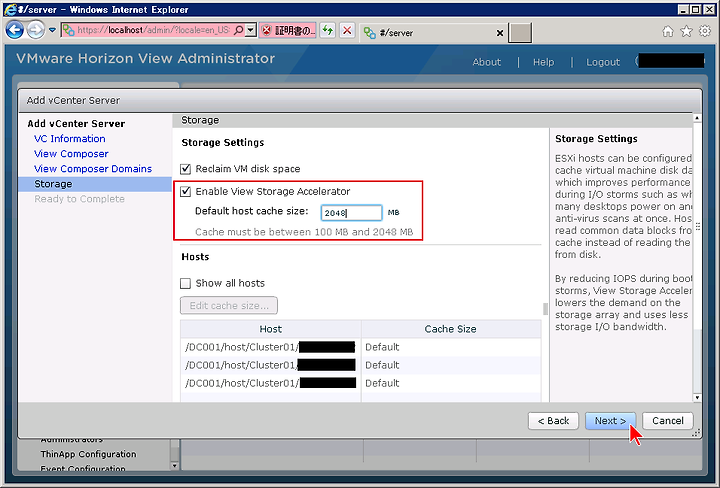
Task: Click the browser Home icon
Action: click(x=668, y=31)
